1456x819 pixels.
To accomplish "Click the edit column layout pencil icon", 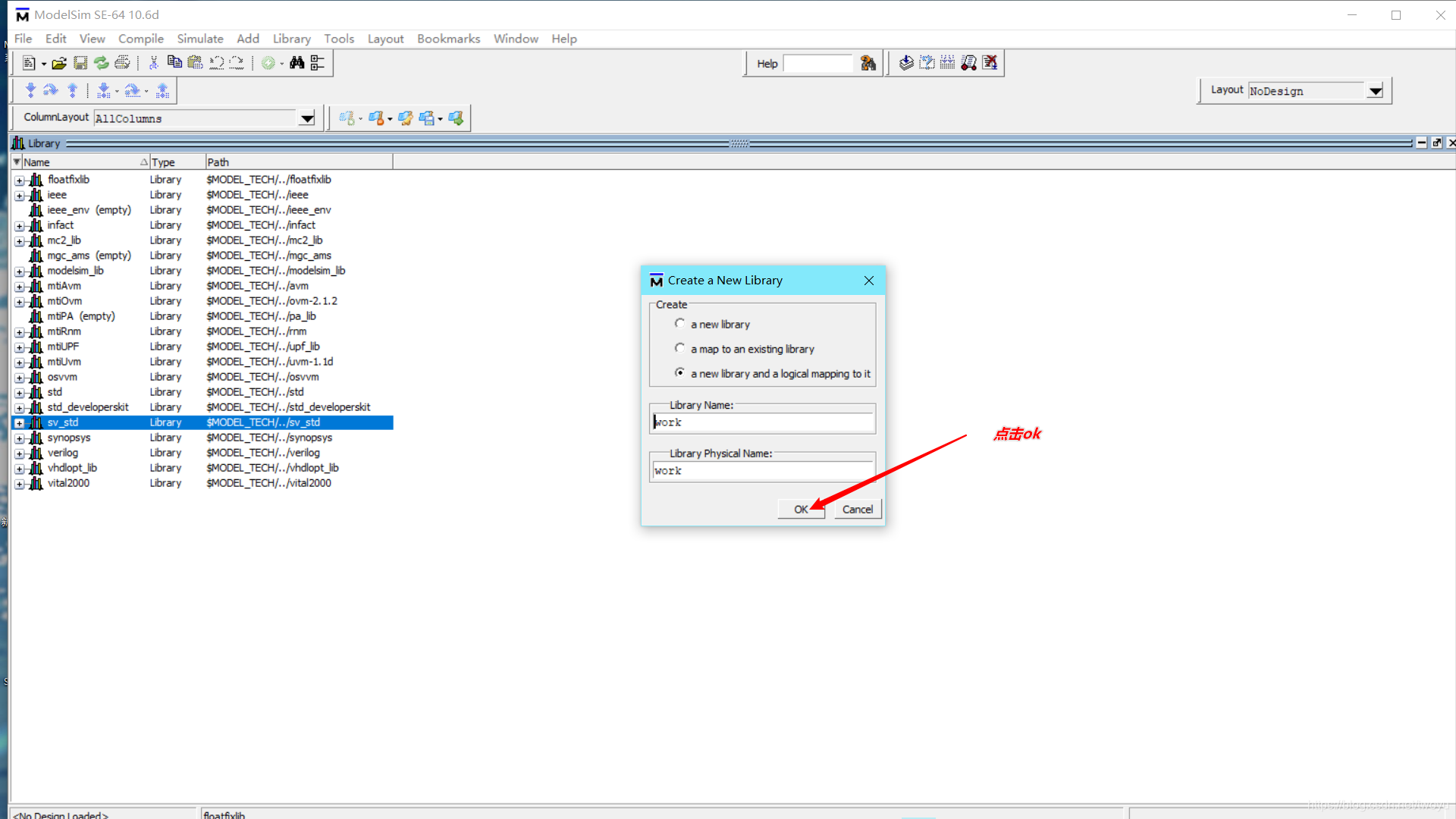I will coord(406,118).
